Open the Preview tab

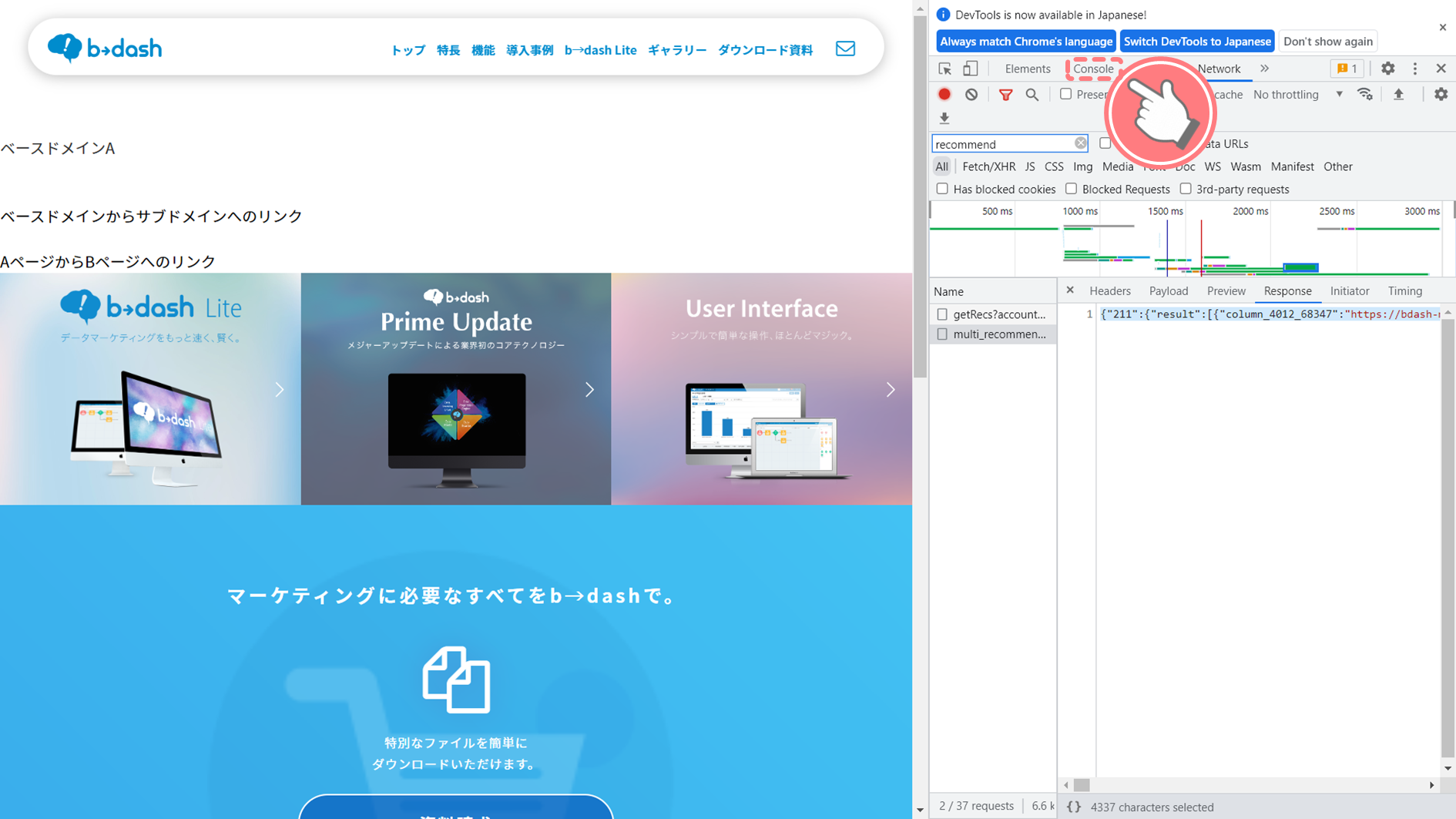1226,290
